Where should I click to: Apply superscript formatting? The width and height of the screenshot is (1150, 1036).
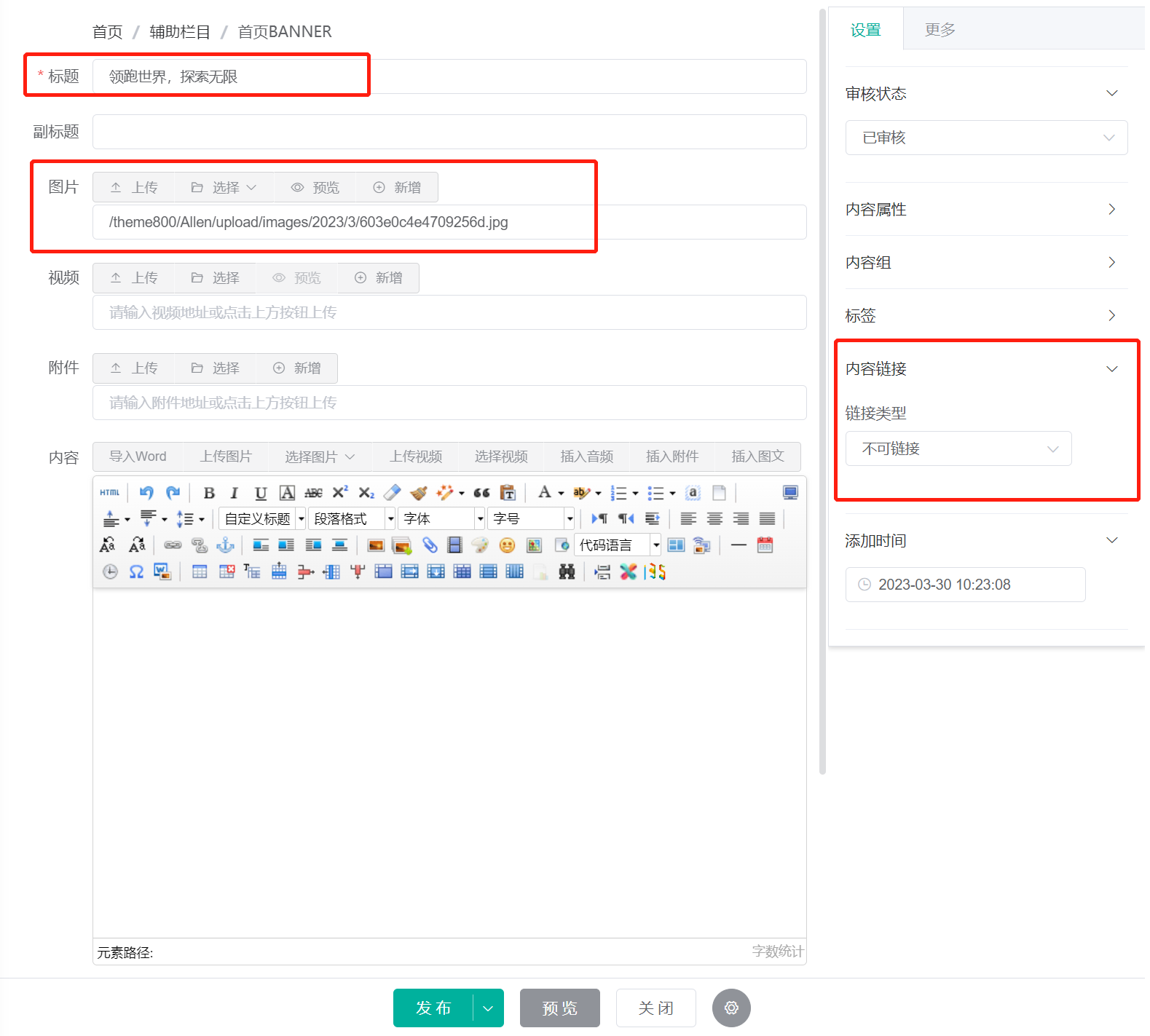point(340,493)
